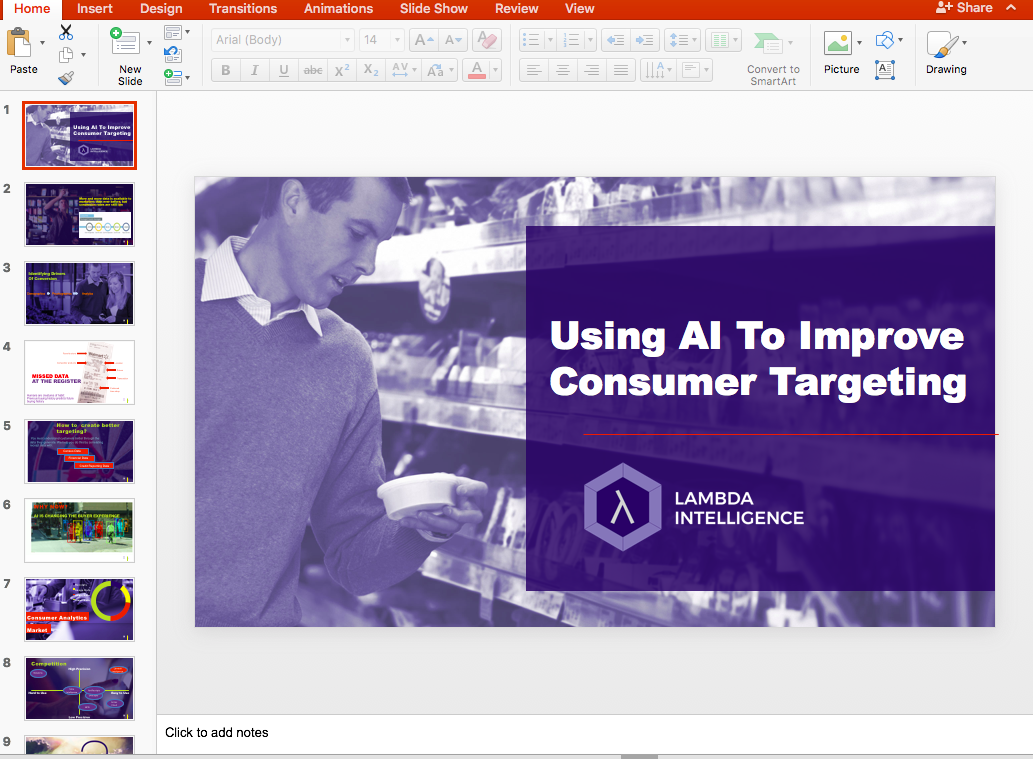Increase font size with large A icon
Screen dimensions: 1033x759
coord(424,40)
